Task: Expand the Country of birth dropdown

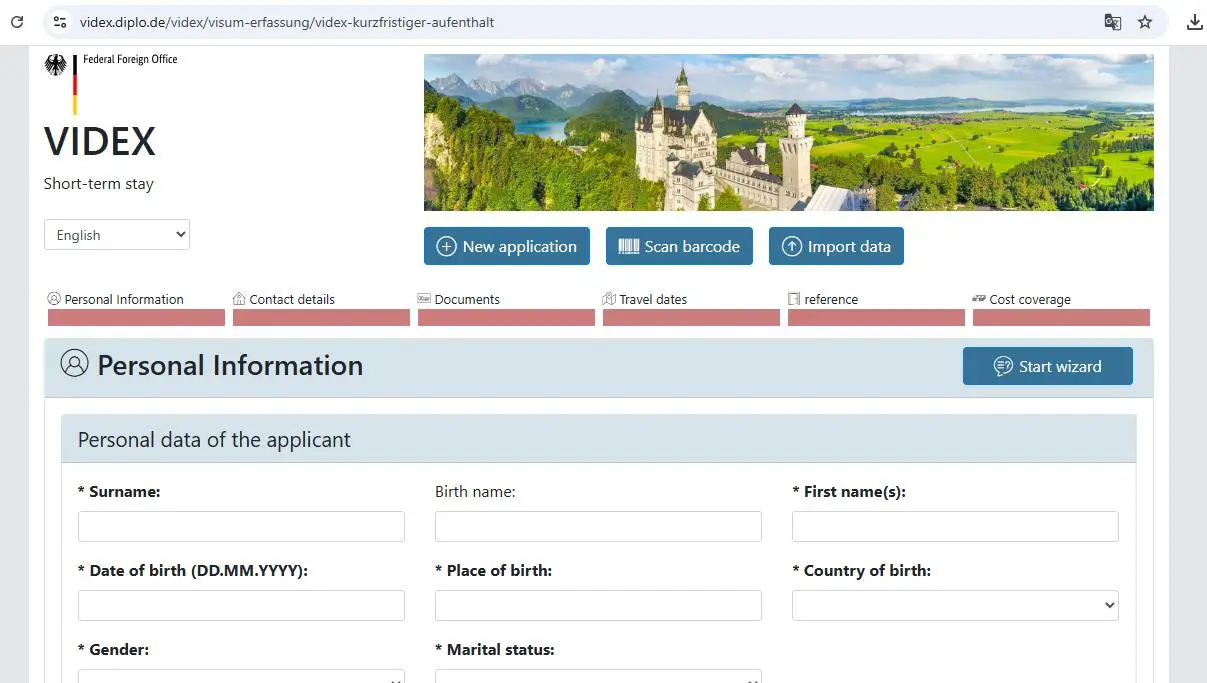Action: (x=954, y=604)
